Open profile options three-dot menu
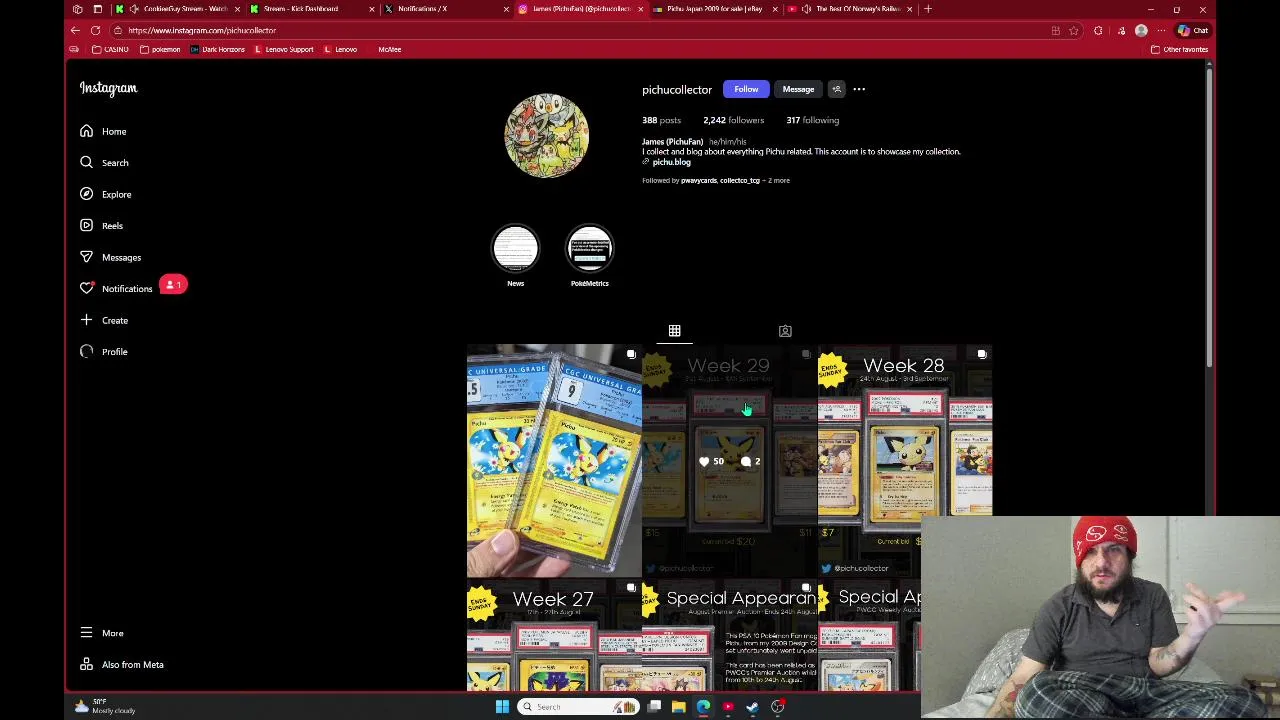The height and width of the screenshot is (720, 1280). (x=859, y=89)
